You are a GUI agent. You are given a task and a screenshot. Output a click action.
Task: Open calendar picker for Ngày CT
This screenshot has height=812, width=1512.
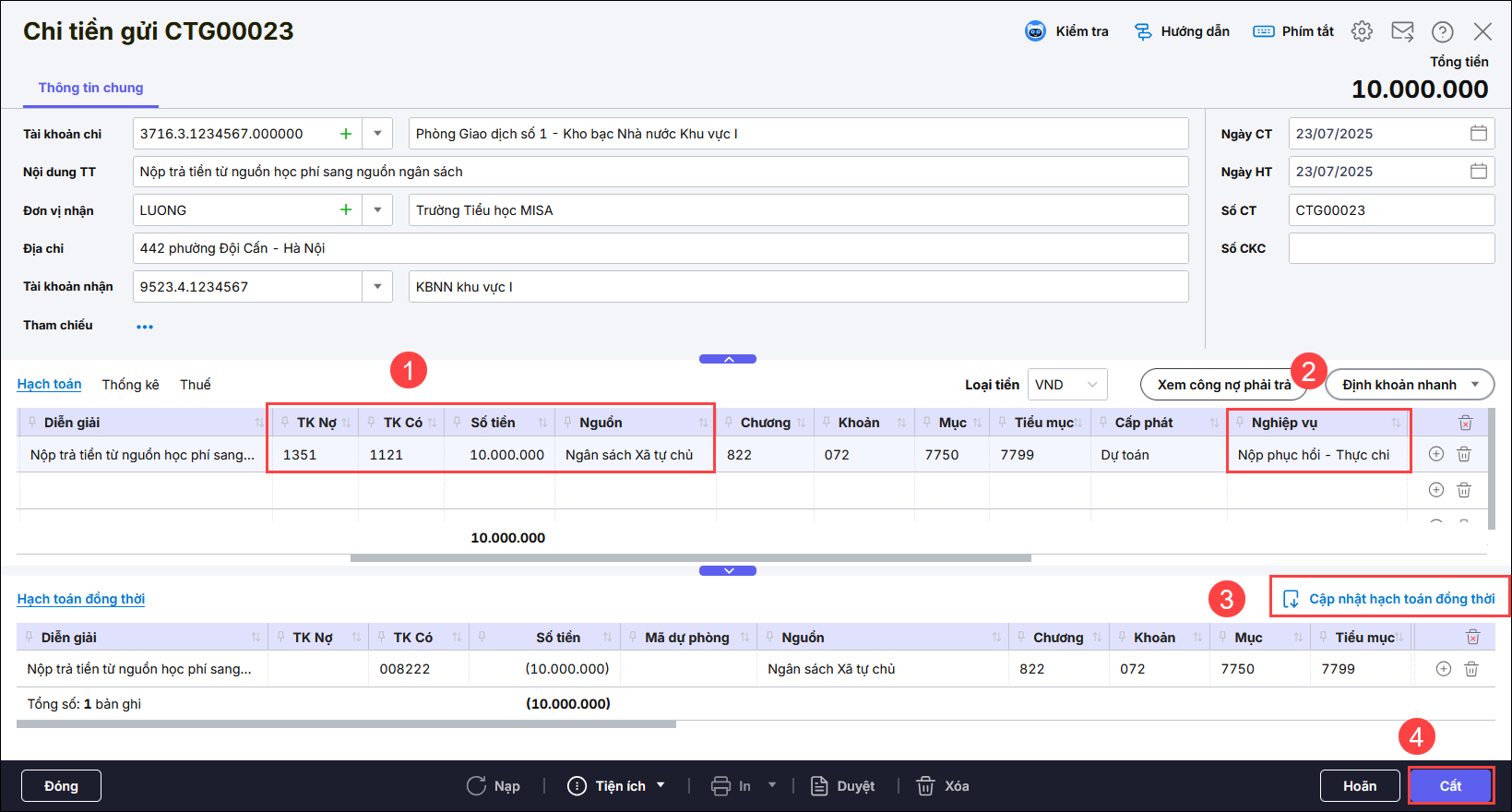(1478, 134)
